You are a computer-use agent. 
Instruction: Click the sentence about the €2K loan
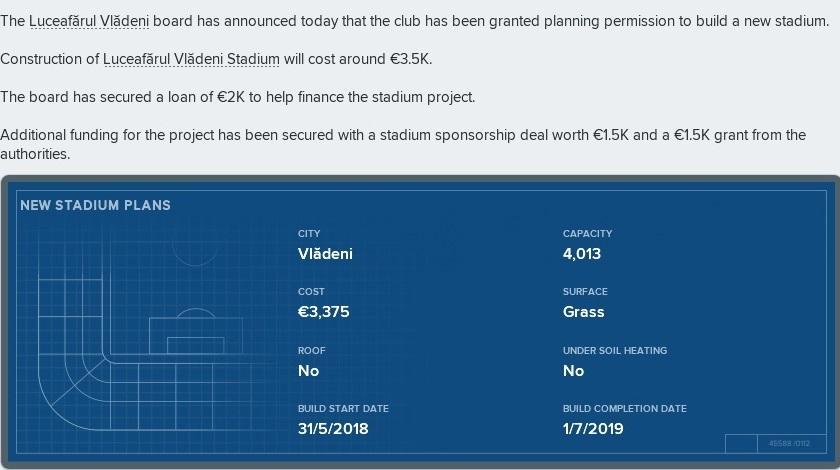tap(237, 97)
